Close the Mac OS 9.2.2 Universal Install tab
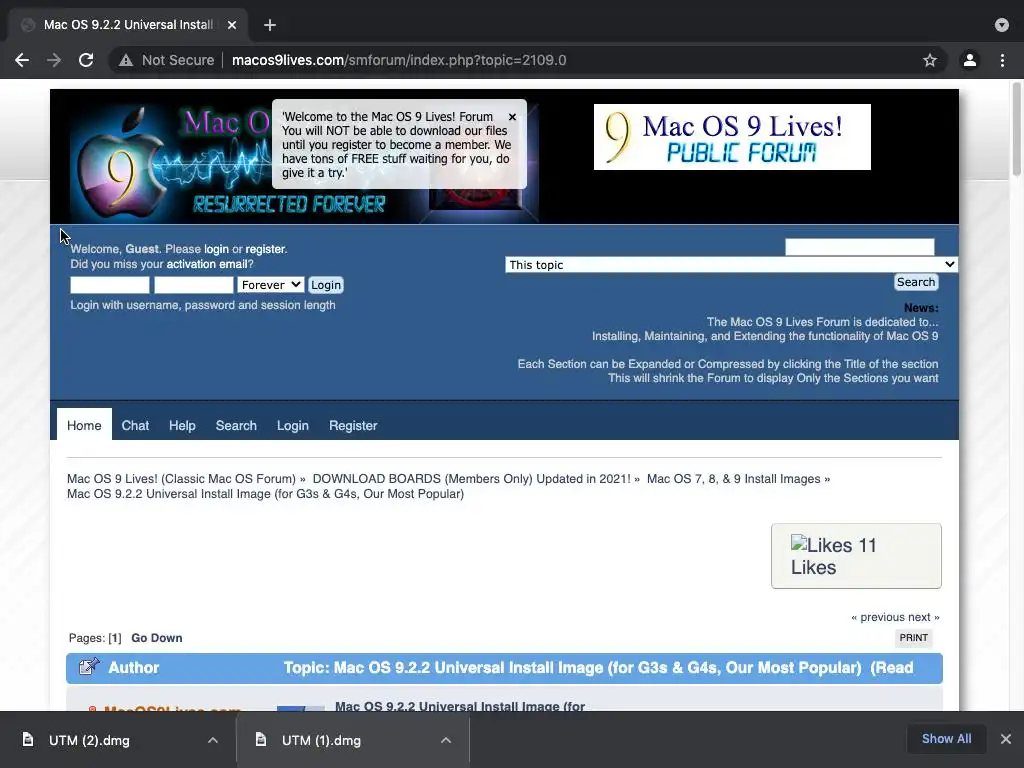 (232, 25)
